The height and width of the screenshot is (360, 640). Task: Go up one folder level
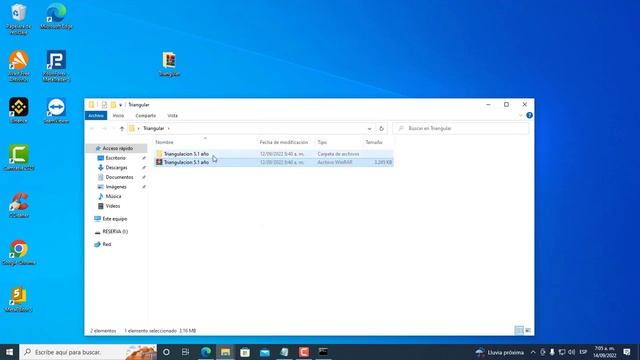122,129
